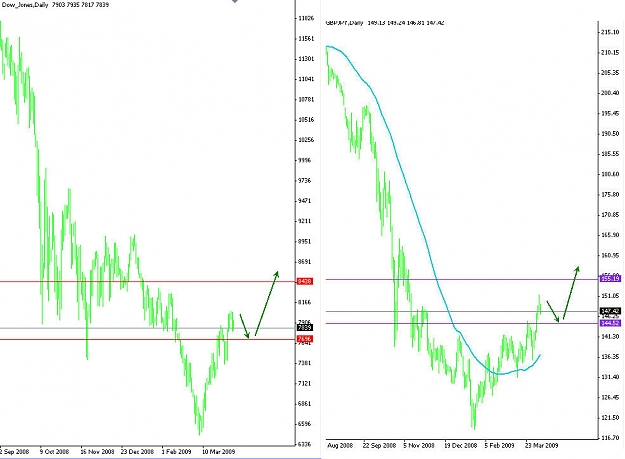This screenshot has height=459, width=625.
Task: Click the 185.55 price scale value
Action: coord(610,154)
